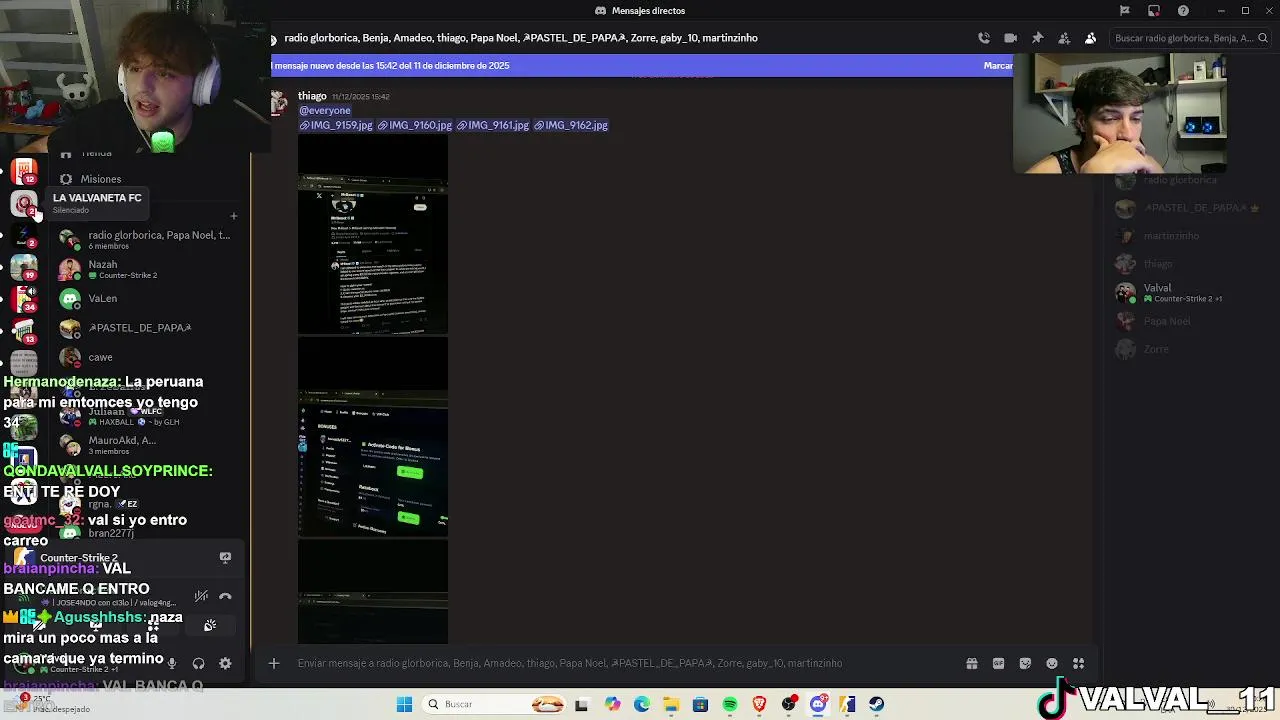
Task: Search in radio glorborica conversation field
Action: pyautogui.click(x=1188, y=38)
